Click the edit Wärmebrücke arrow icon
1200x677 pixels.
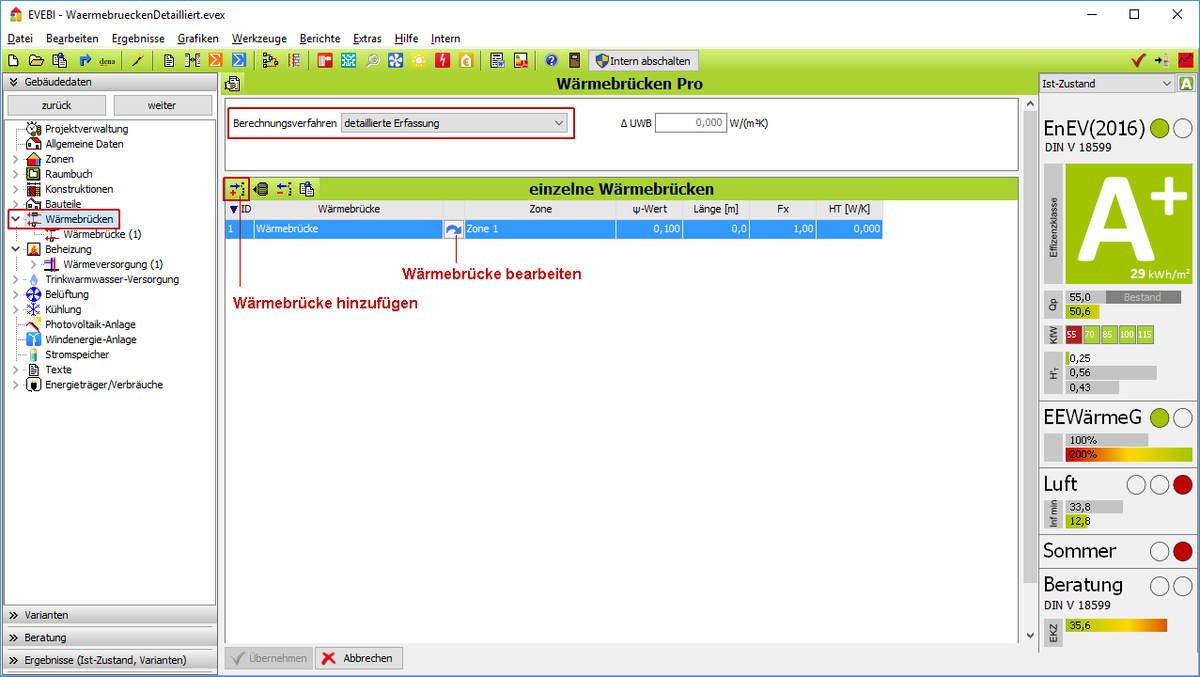pos(453,229)
